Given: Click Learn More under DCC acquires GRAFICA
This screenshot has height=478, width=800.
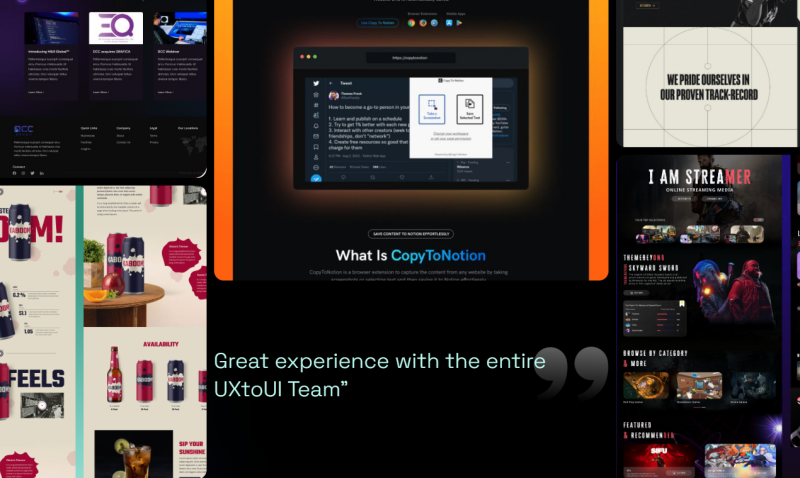Looking at the screenshot, I should tap(101, 92).
